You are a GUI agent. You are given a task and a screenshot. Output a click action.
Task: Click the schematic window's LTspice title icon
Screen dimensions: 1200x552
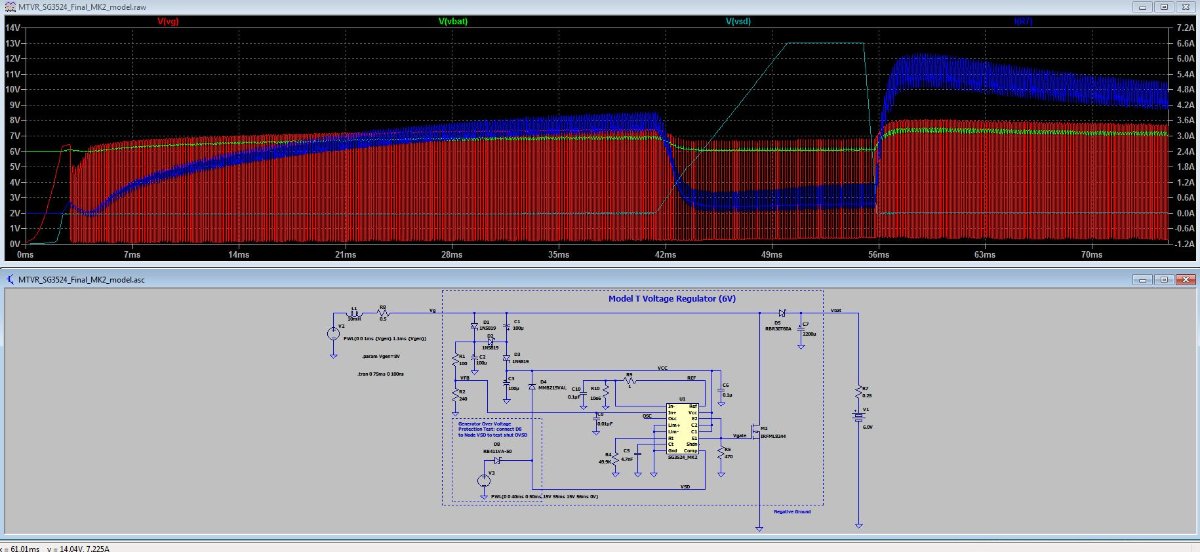[x=9, y=280]
